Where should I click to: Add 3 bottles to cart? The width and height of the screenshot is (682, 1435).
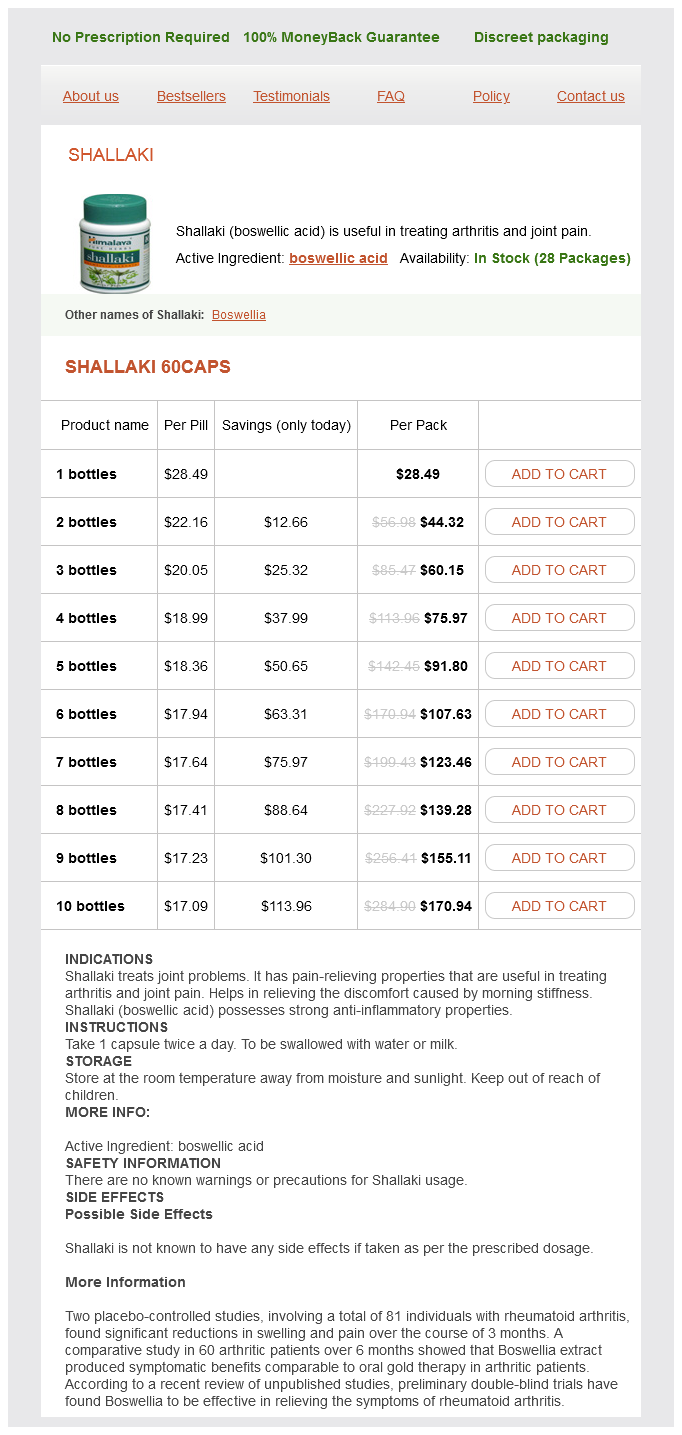[559, 570]
